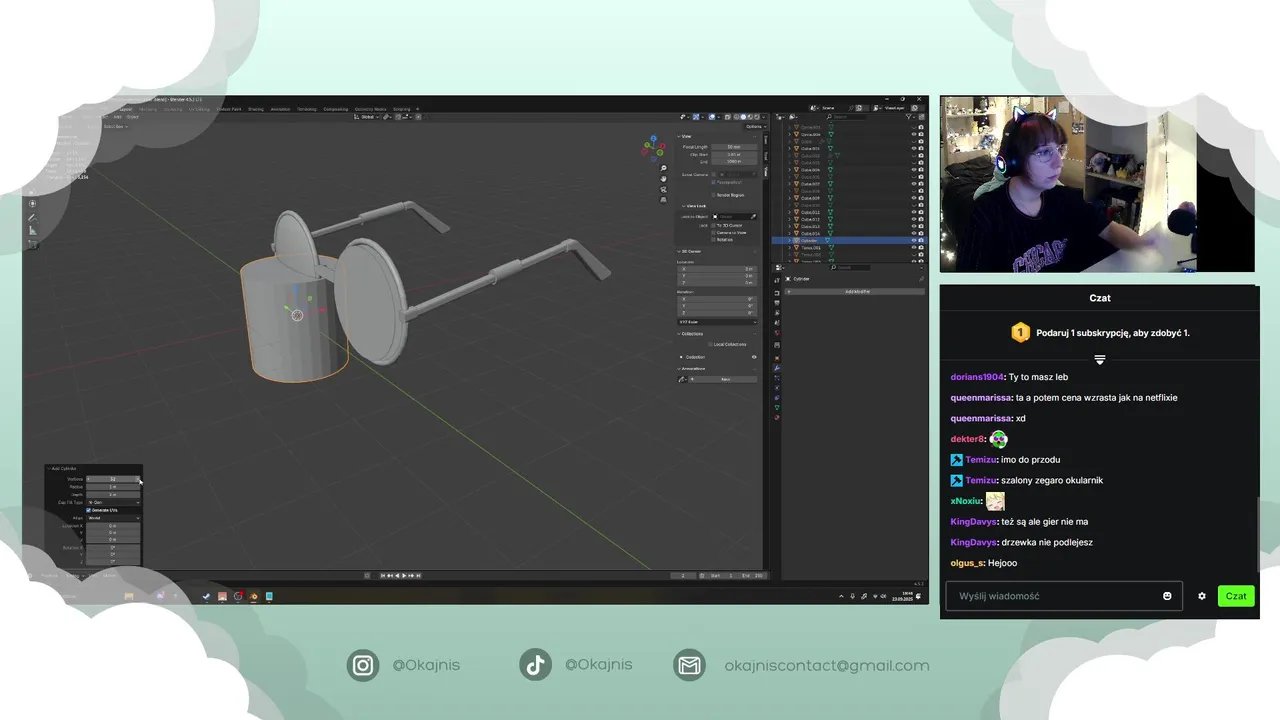Switch to Texture Paint workspace tab
This screenshot has width=1280, height=720.
point(229,109)
